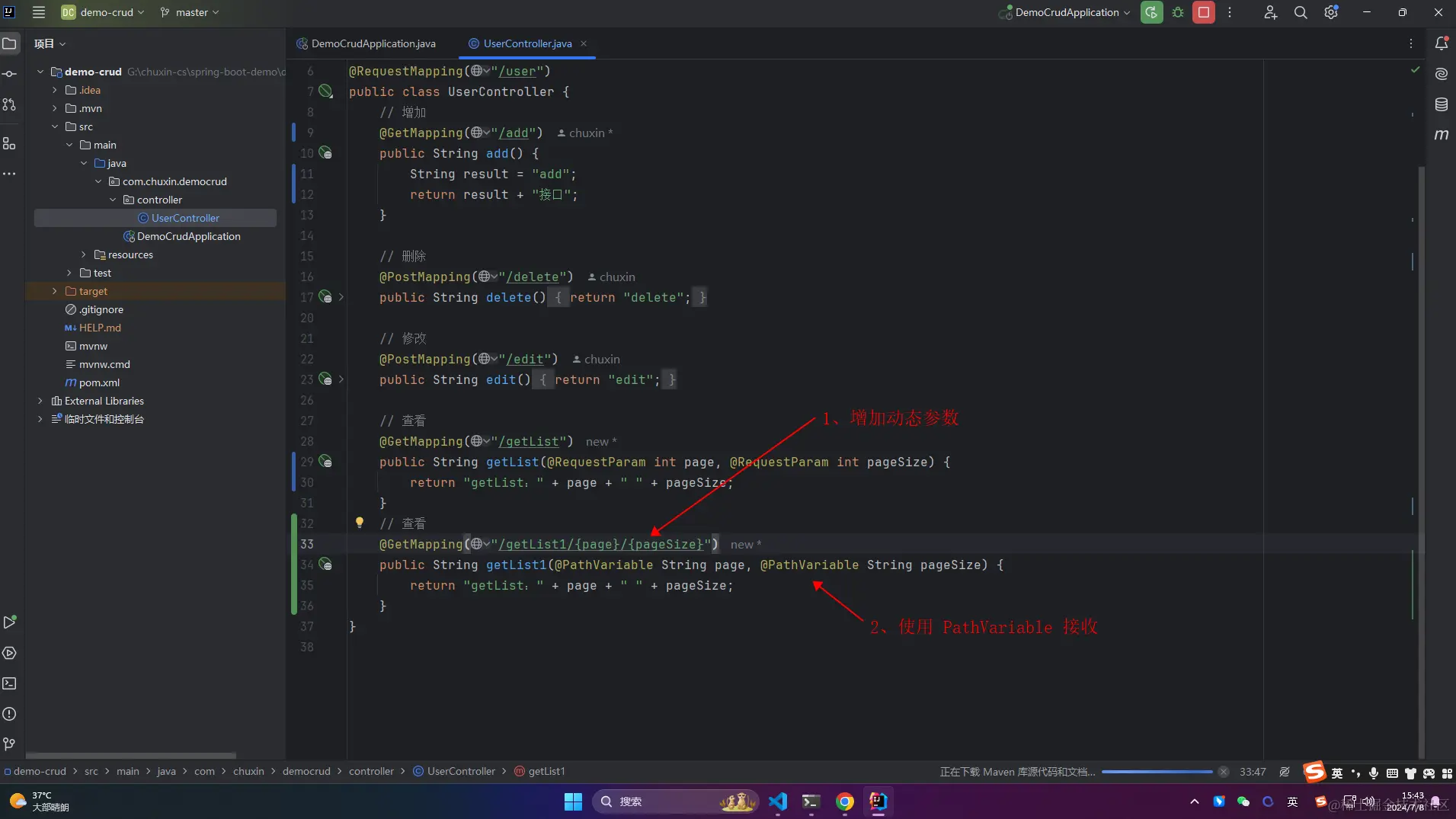Open the Services tool window

(9, 653)
